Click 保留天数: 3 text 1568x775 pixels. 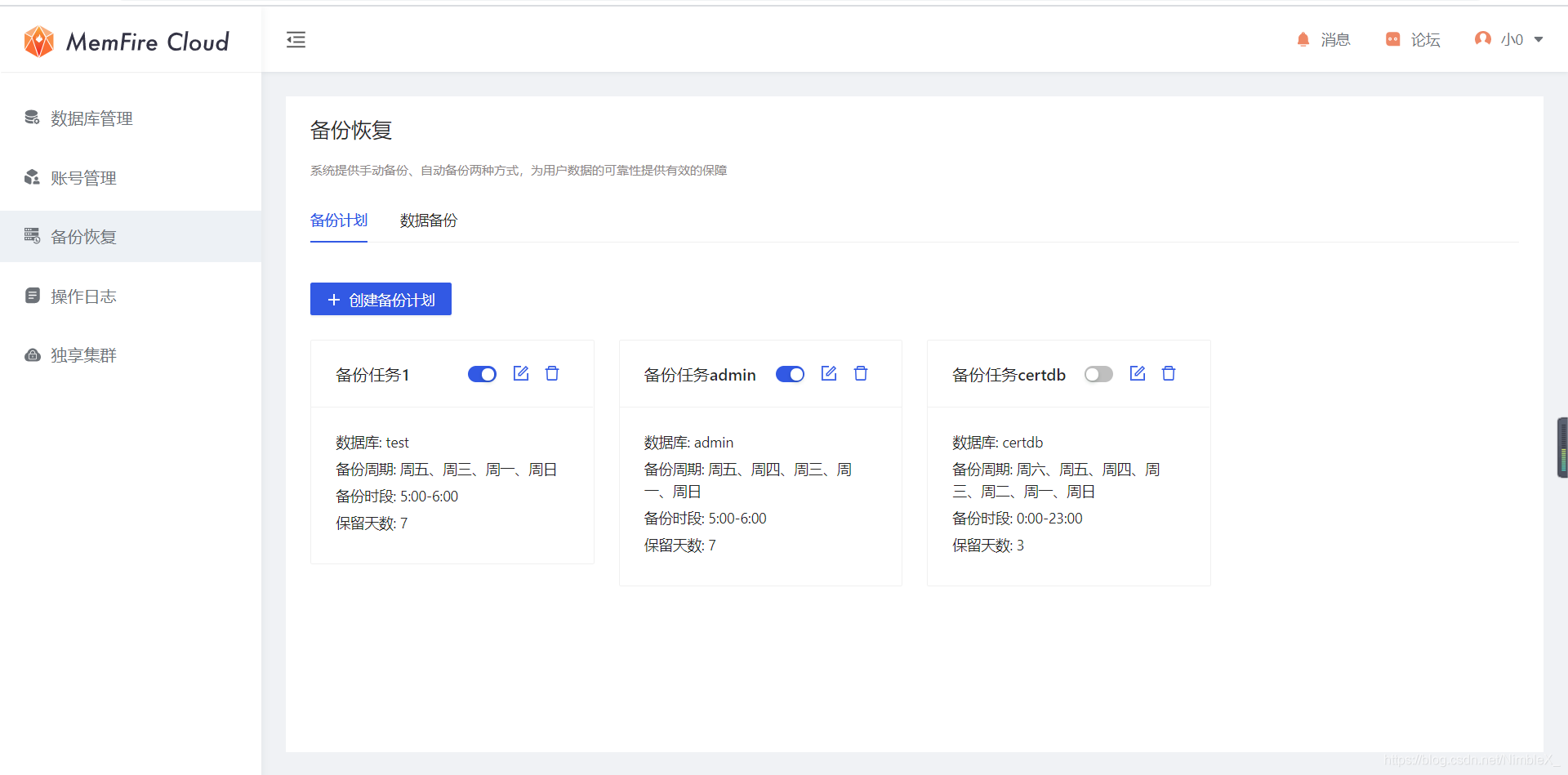(x=988, y=546)
